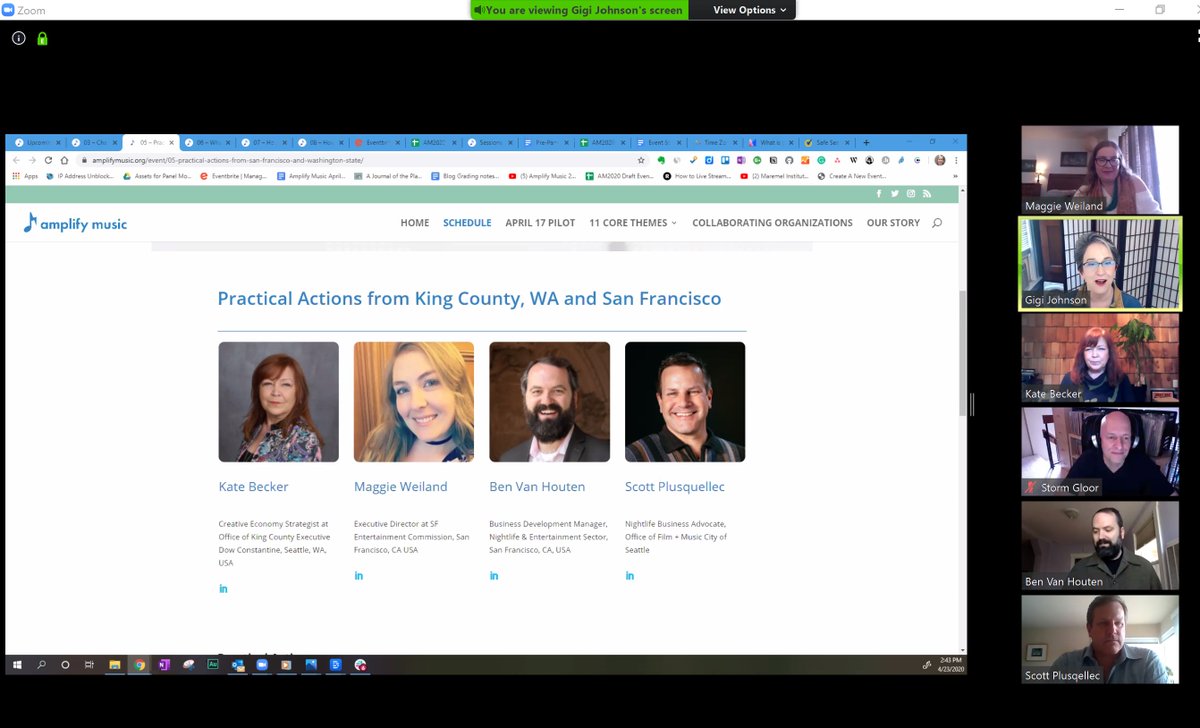The image size is (1200, 728).
Task: Click the Kate Becker name link
Action: 253,487
